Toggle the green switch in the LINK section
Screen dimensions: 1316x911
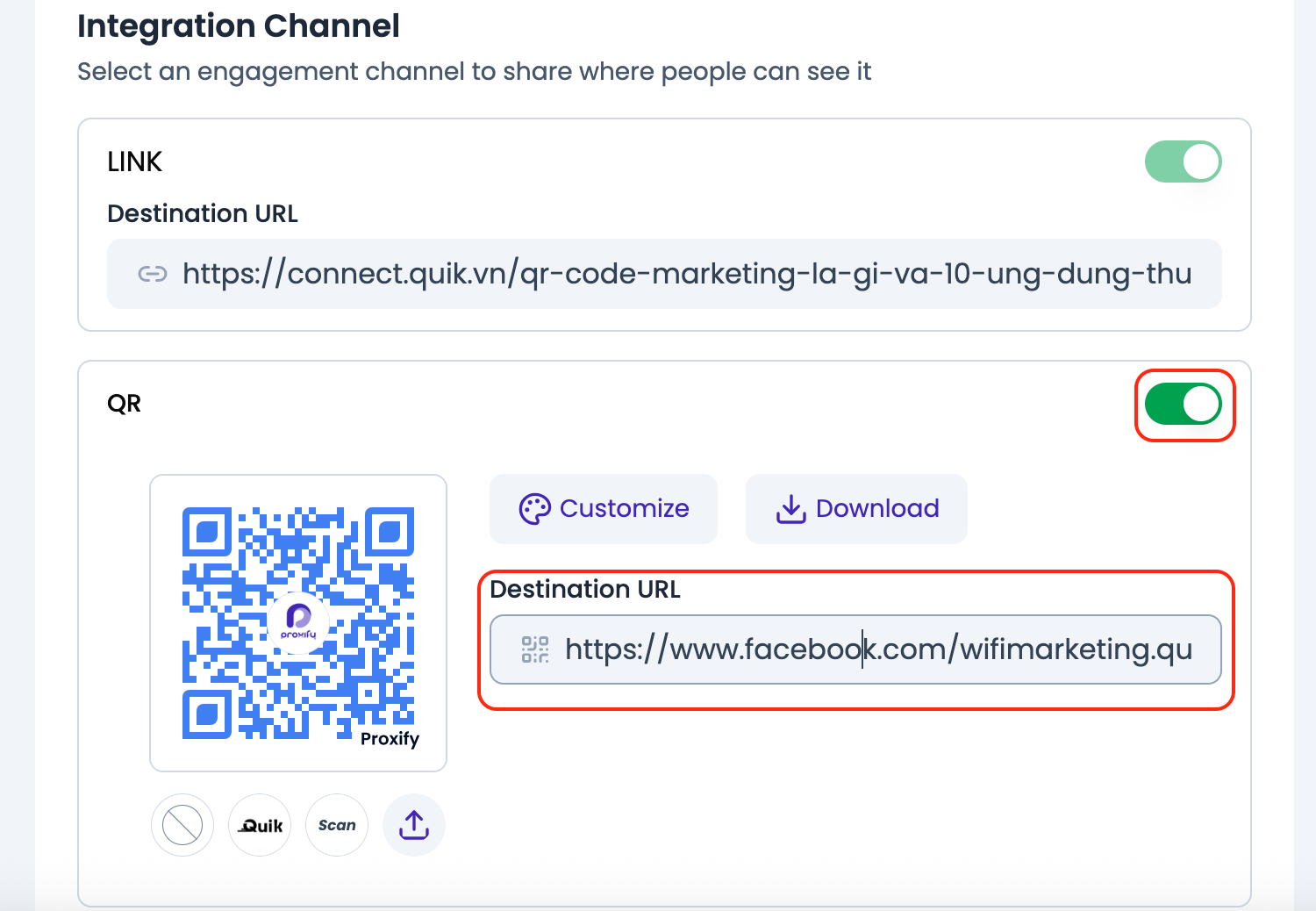pyautogui.click(x=1184, y=161)
